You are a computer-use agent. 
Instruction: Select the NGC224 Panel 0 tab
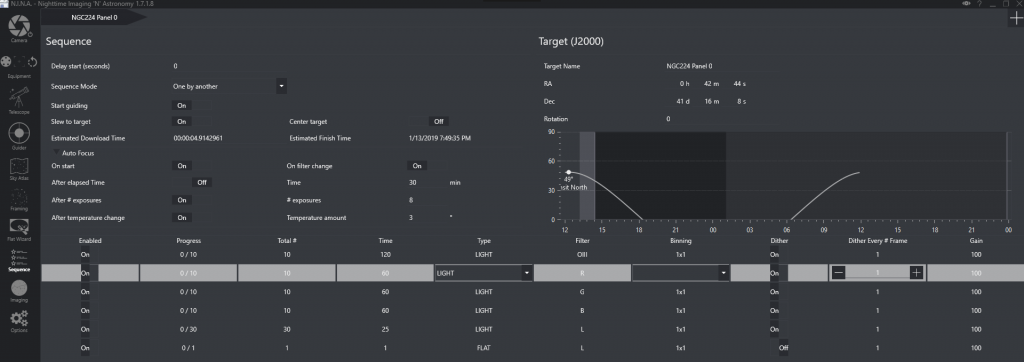94,18
